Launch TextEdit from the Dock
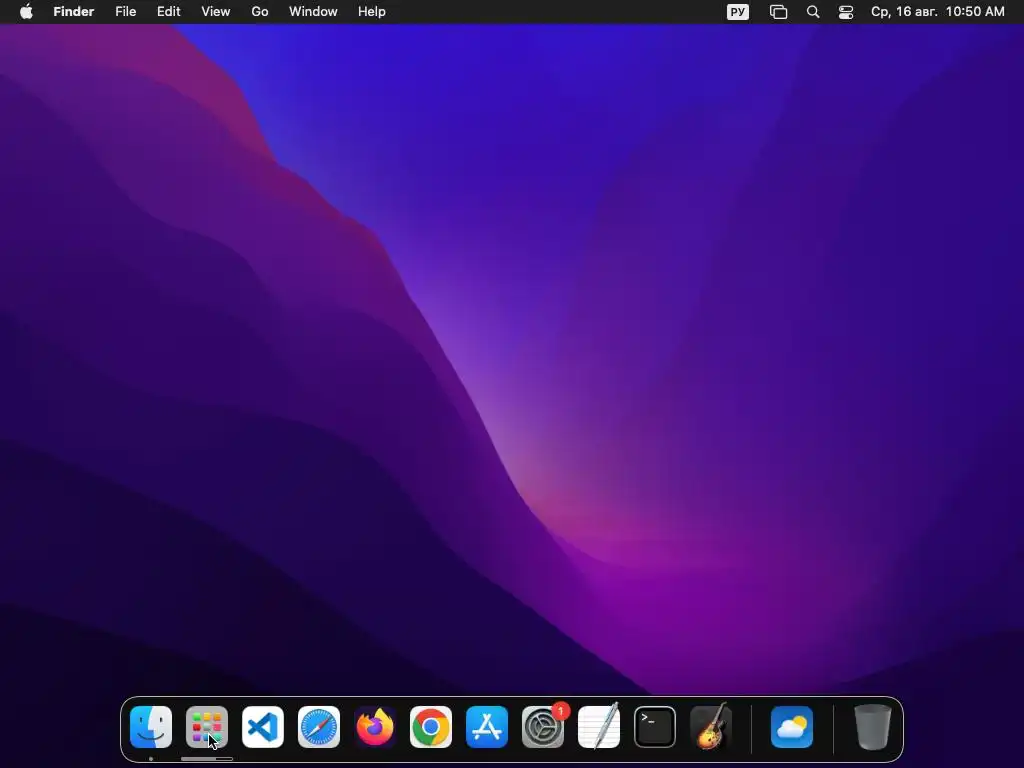 click(599, 727)
